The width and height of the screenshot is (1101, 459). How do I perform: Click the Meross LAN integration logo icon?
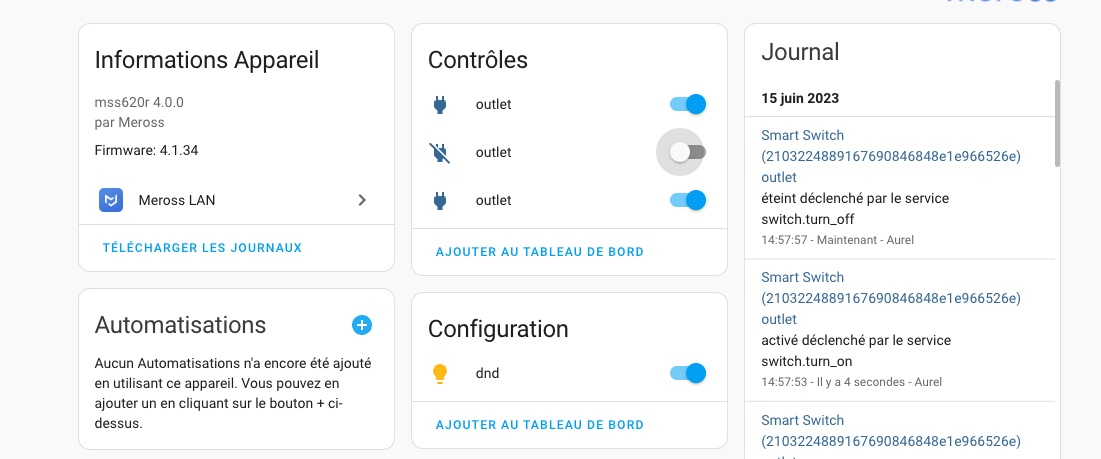111,200
